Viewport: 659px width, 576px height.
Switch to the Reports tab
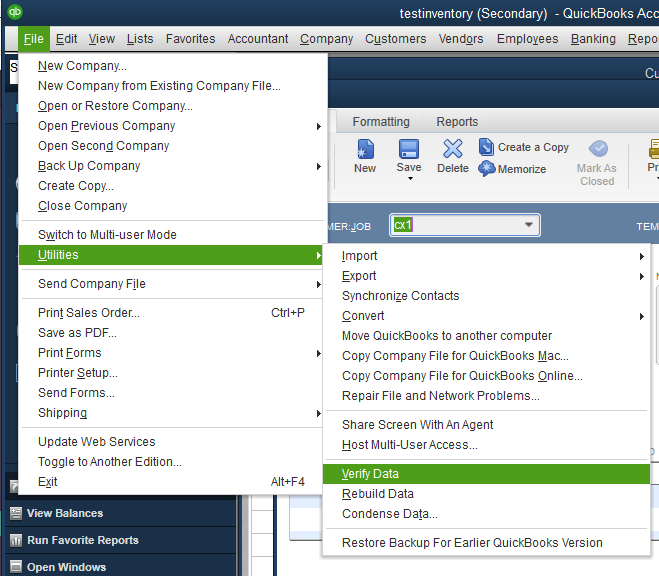coord(457,122)
